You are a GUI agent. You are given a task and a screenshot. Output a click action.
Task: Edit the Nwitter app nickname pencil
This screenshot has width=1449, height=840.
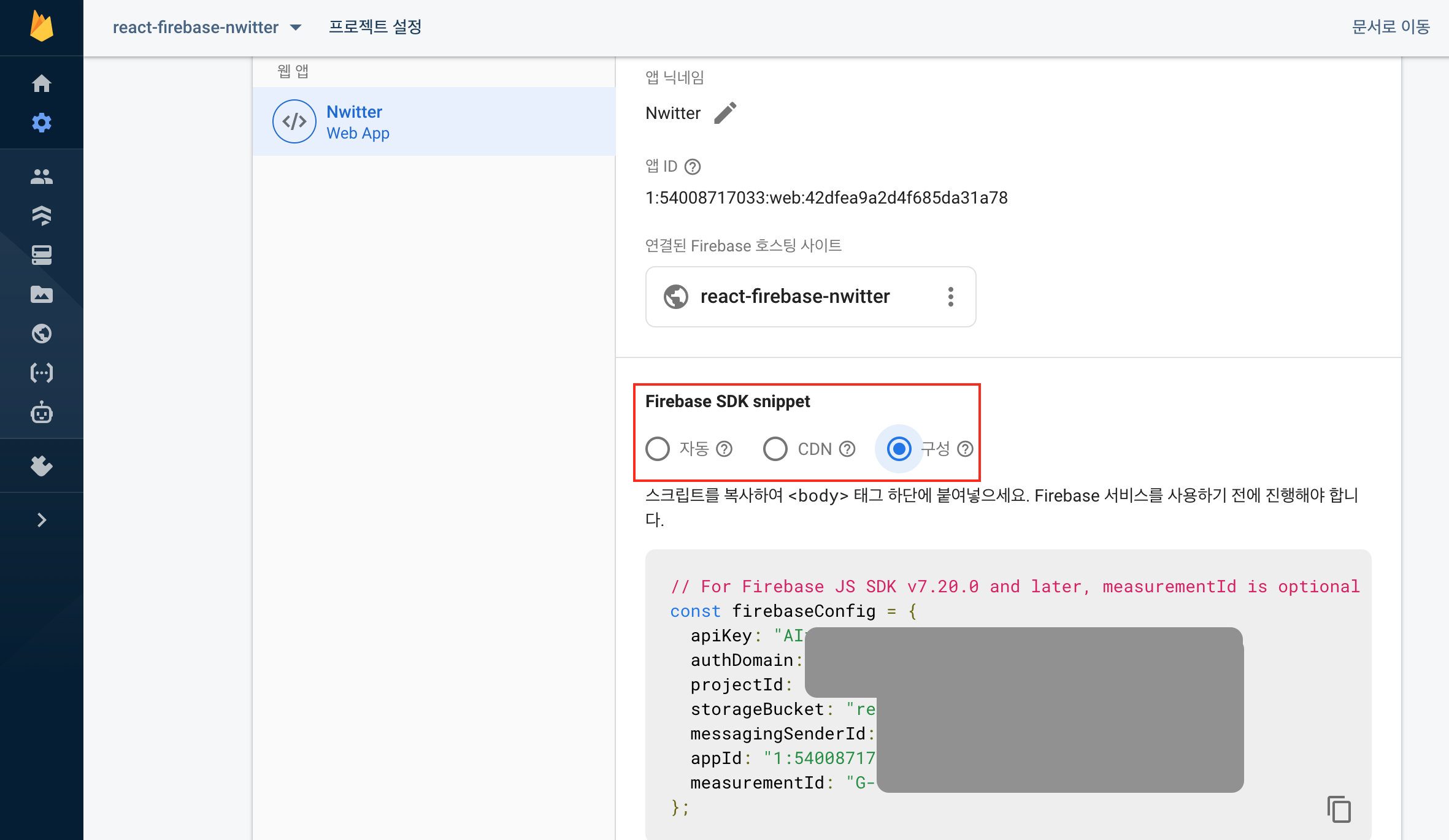point(725,113)
